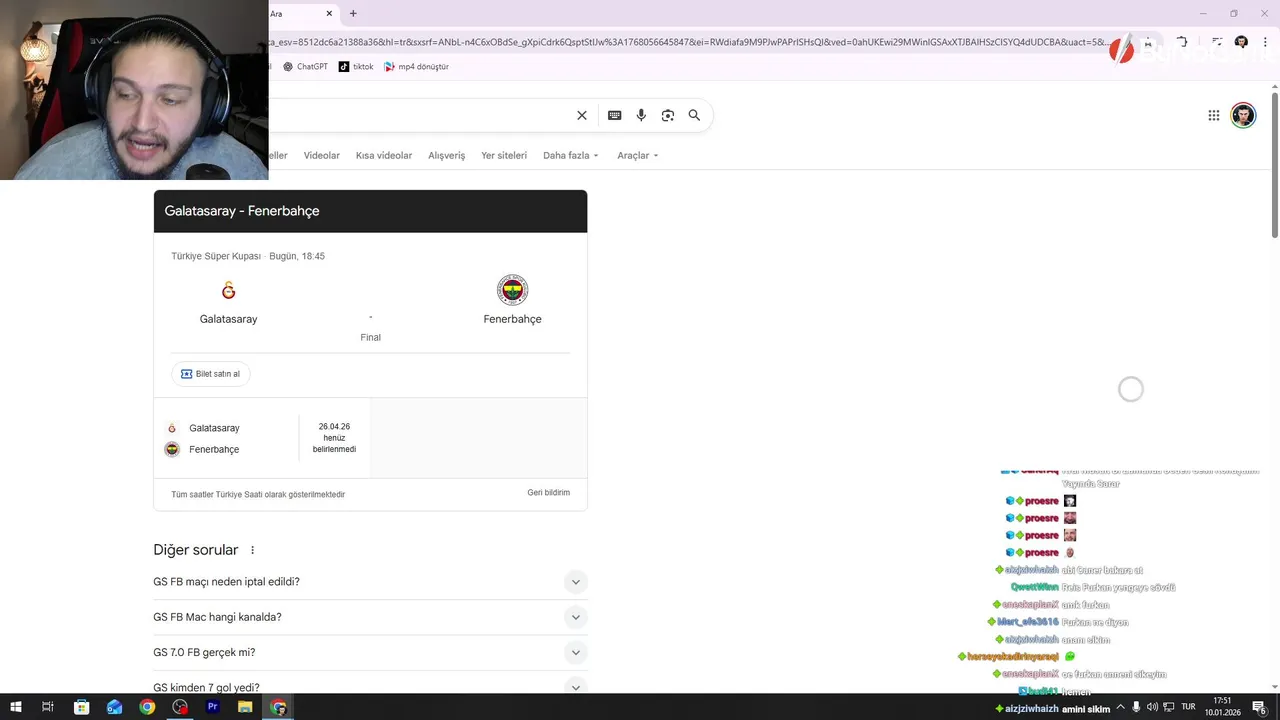Open the Araçlar dropdown
Screen dimensions: 1280x720
[x=638, y=155]
